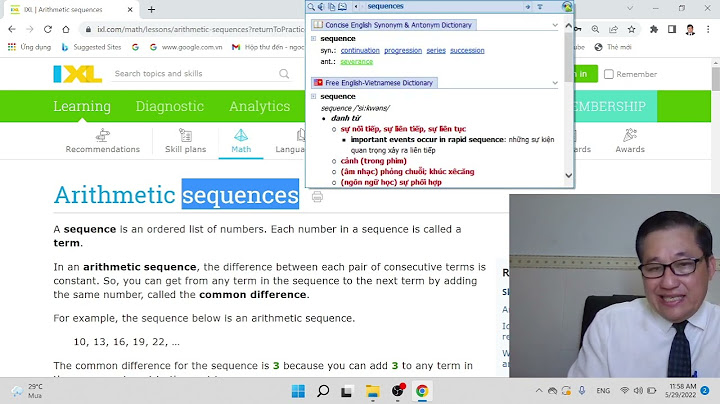
Task: Open the Diagnostic tab
Action: coord(169,106)
